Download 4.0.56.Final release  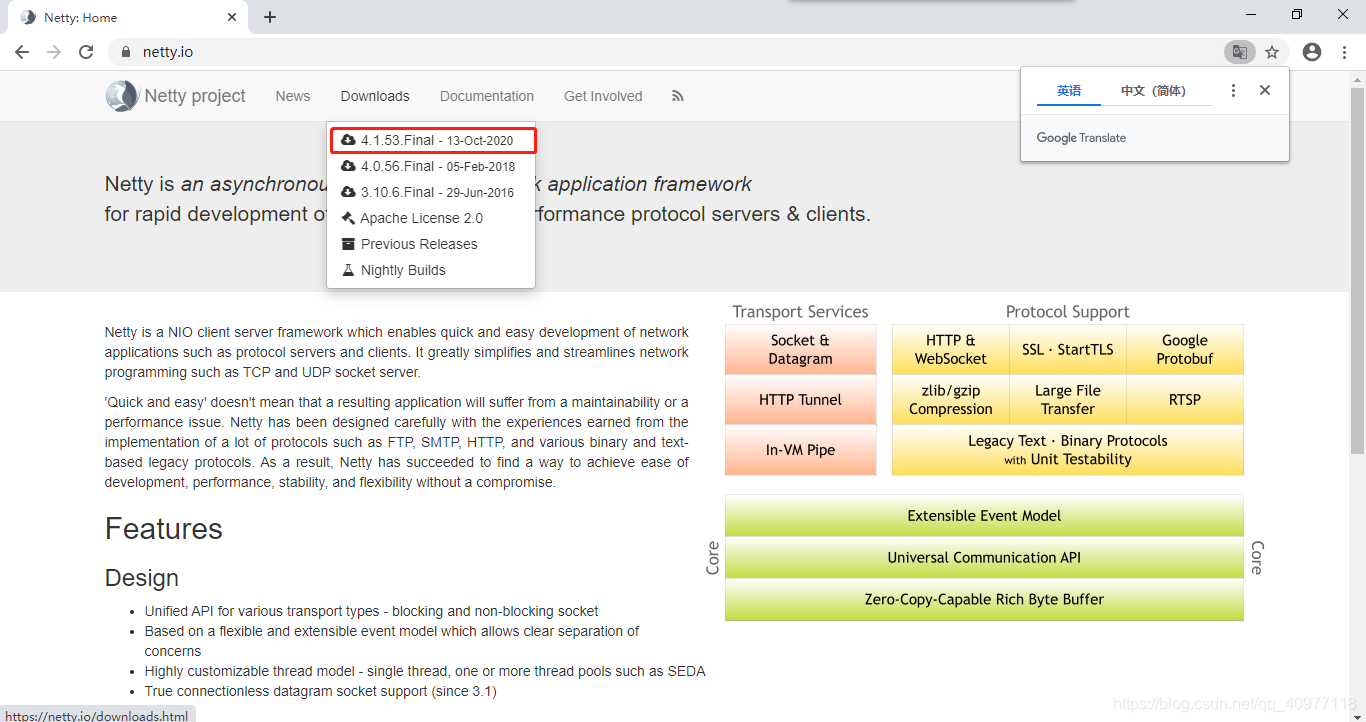click(x=431, y=166)
